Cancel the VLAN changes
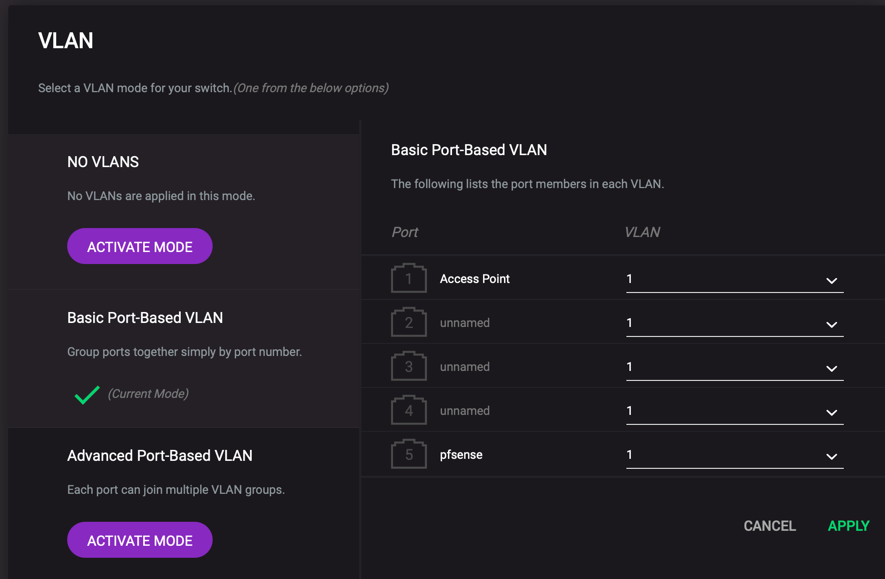The image size is (885, 579). point(768,525)
